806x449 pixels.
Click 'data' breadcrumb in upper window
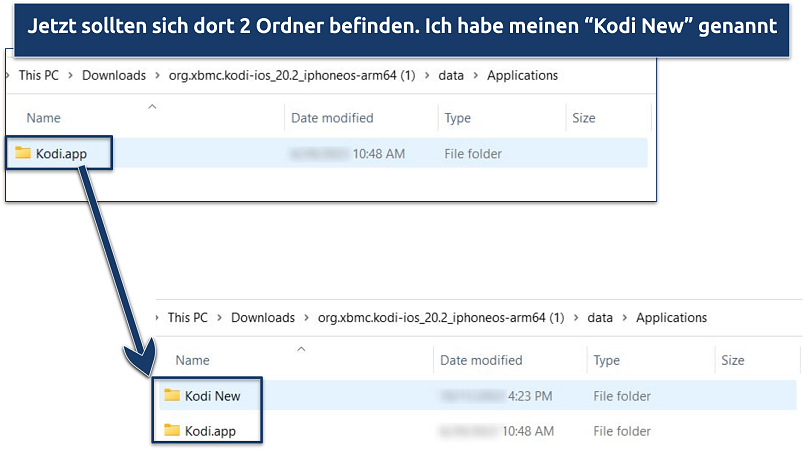[x=451, y=75]
